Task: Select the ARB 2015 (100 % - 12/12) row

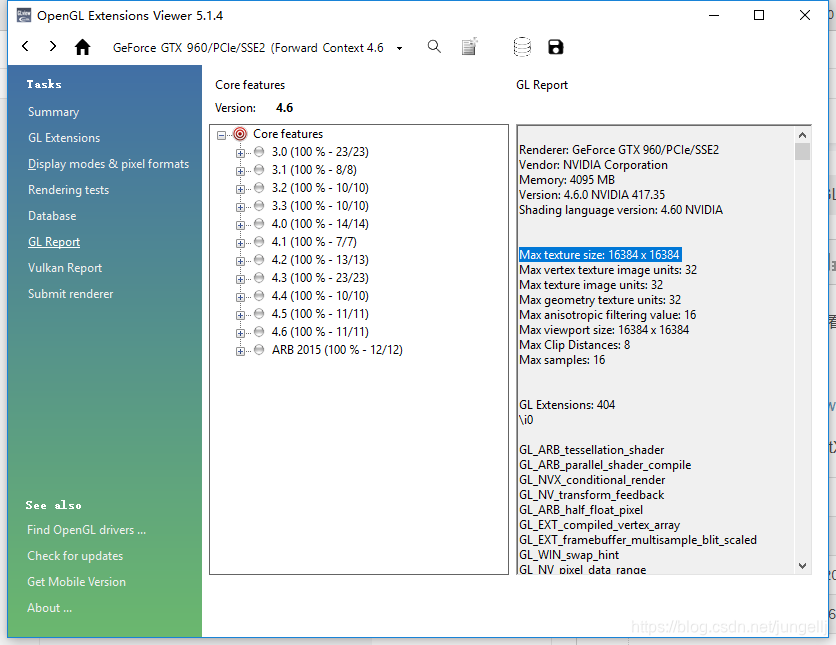Action: 337,350
